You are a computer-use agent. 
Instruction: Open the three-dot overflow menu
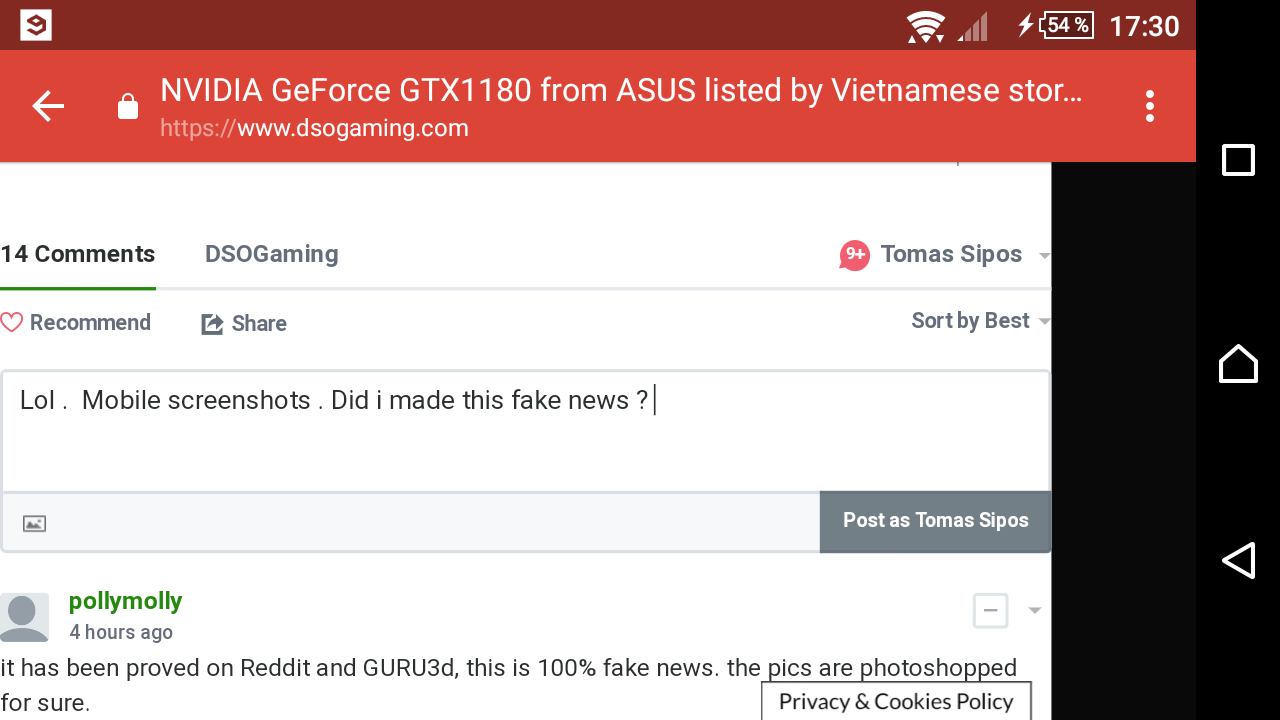point(1150,106)
